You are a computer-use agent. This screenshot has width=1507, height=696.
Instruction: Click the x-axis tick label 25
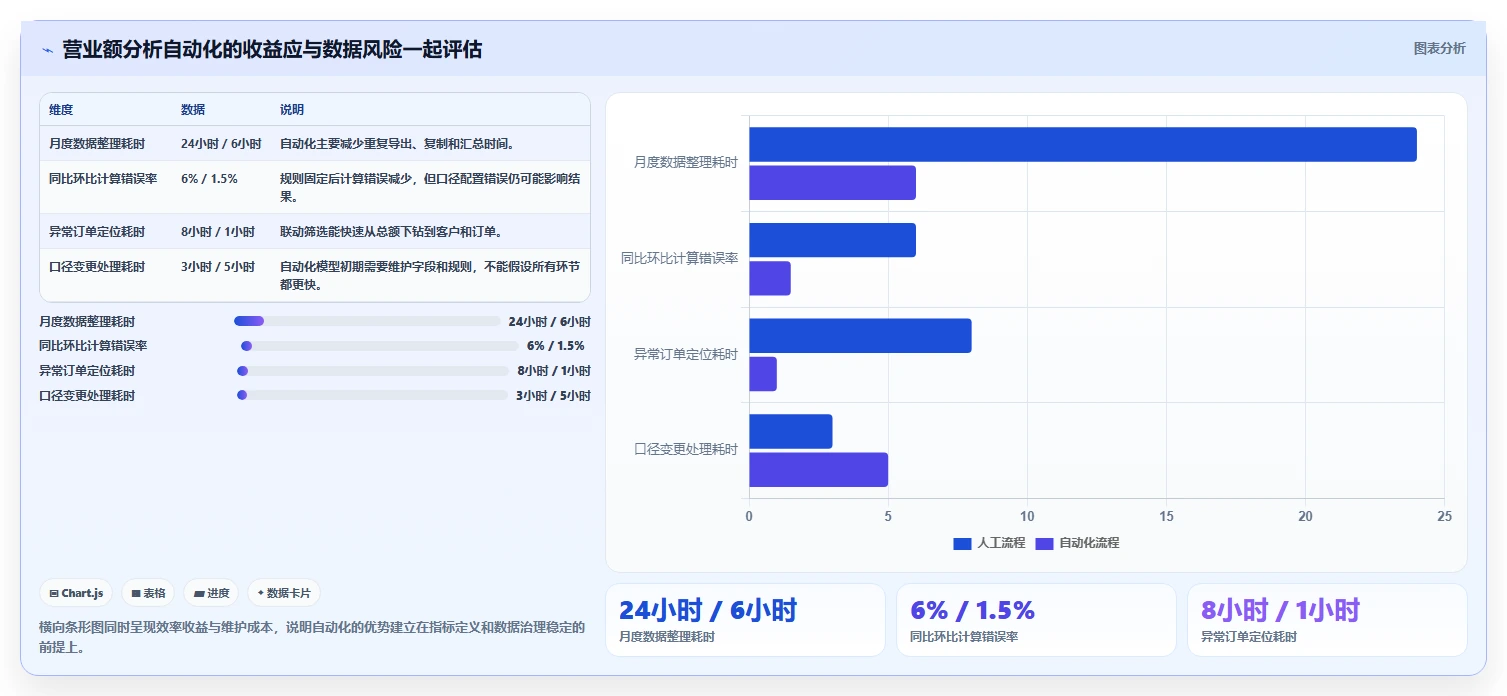(x=1444, y=516)
